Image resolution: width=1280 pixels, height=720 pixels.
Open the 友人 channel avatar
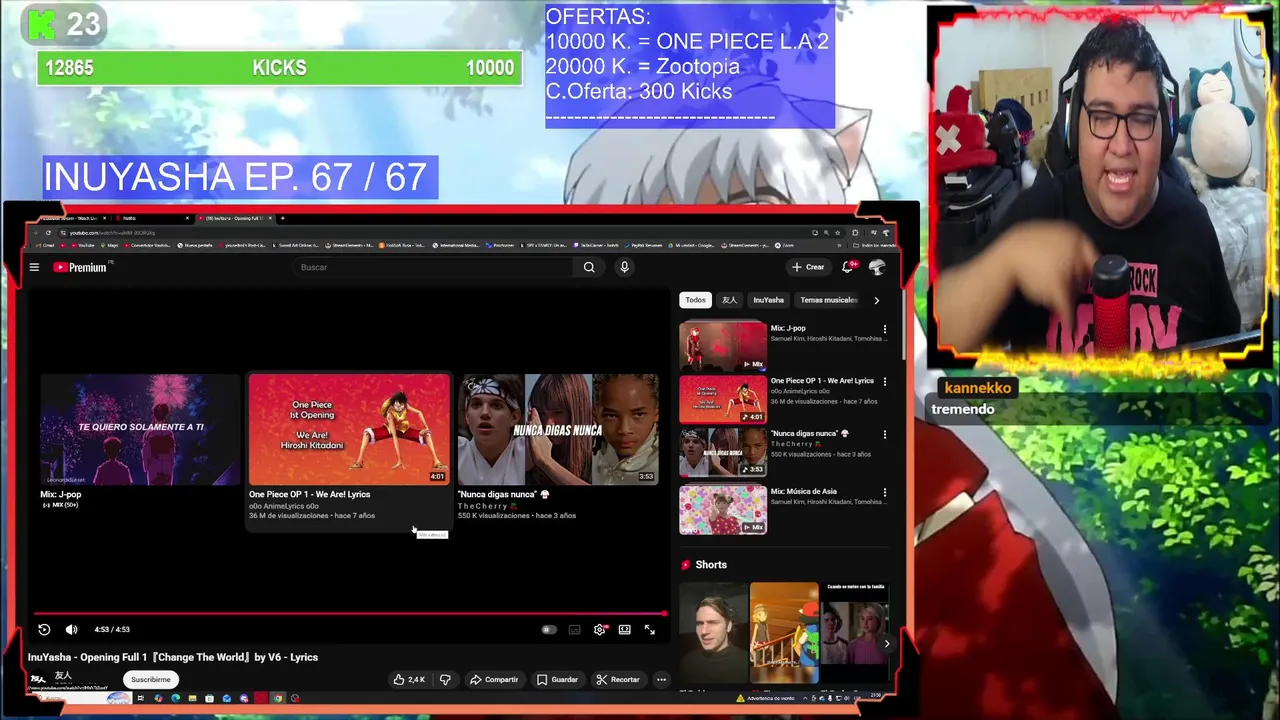coord(37,679)
